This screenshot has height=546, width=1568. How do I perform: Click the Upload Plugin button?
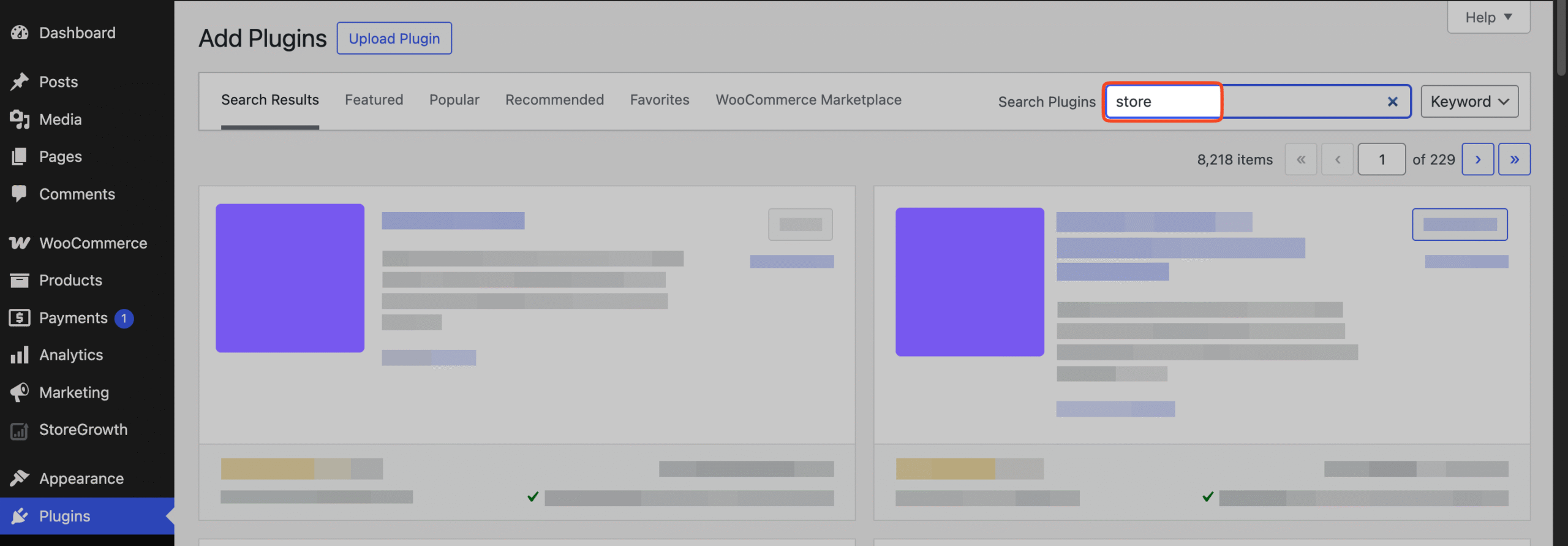[394, 38]
